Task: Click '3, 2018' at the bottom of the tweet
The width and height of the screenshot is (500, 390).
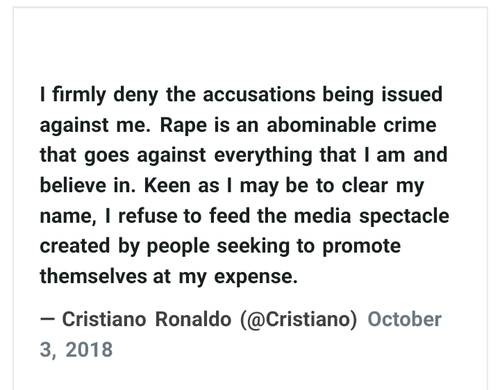Action: [x=76, y=350]
